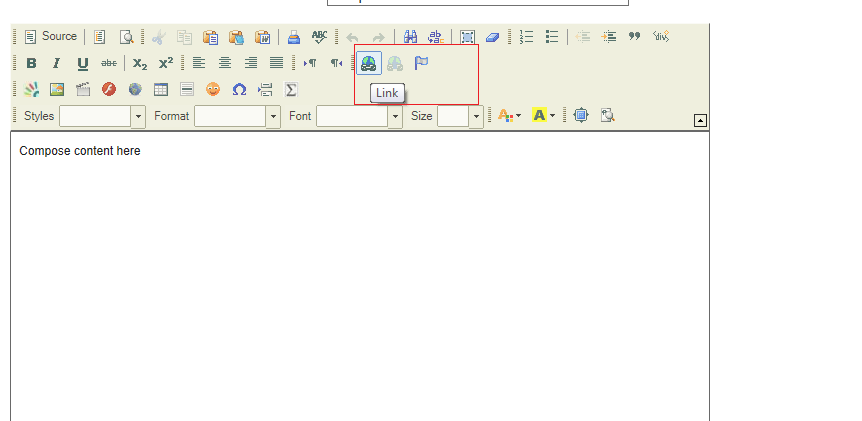Open the smiley emoticon picker

(x=213, y=89)
